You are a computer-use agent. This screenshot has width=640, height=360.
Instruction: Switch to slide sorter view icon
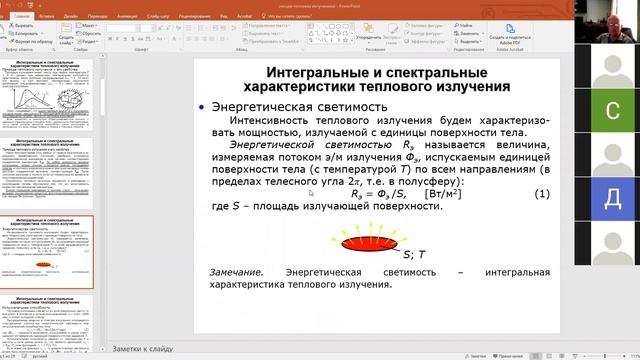(x=549, y=356)
